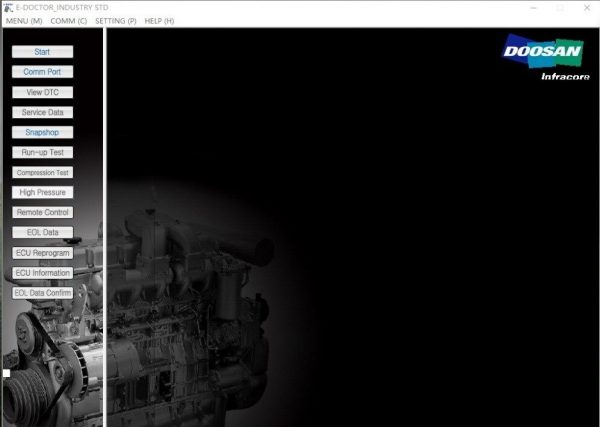Select the View DTC button

click(42, 92)
